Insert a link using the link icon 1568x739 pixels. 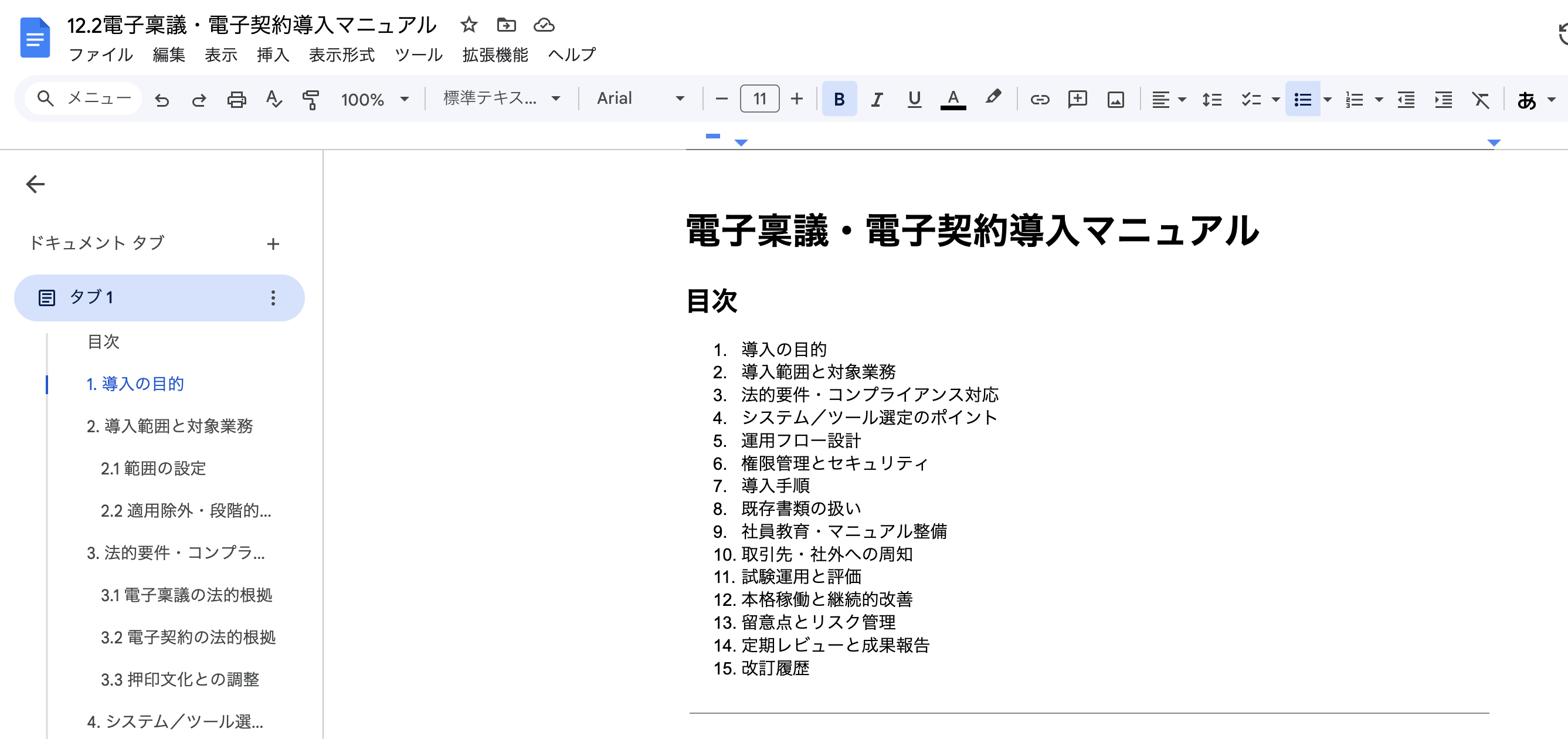pos(1039,99)
